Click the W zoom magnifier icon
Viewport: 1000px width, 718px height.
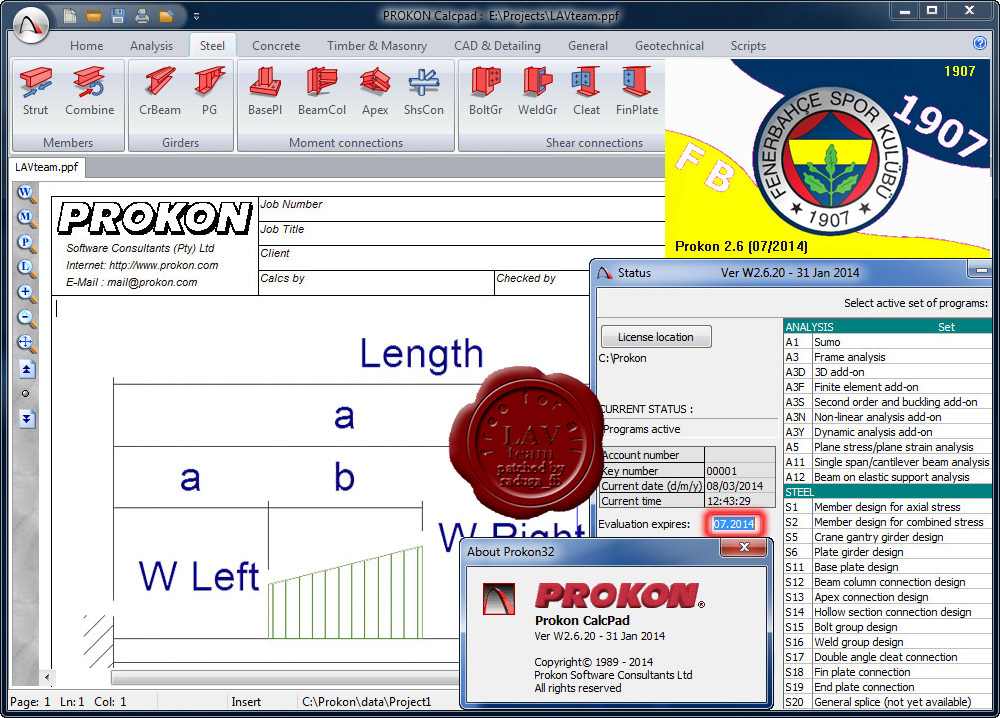pos(26,193)
